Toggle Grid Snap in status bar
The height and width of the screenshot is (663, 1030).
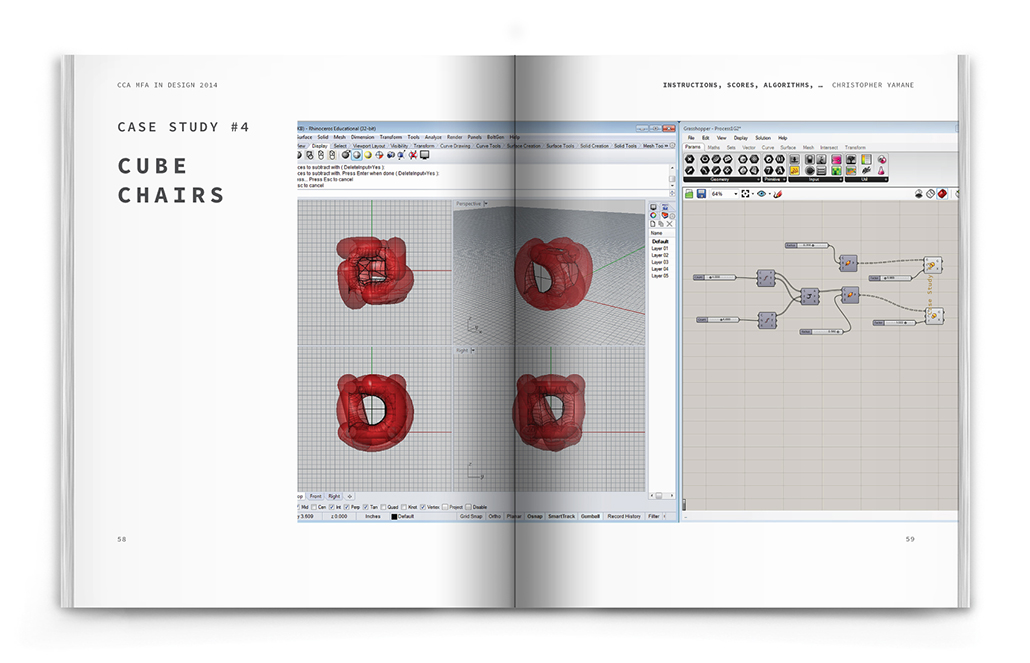(x=471, y=516)
